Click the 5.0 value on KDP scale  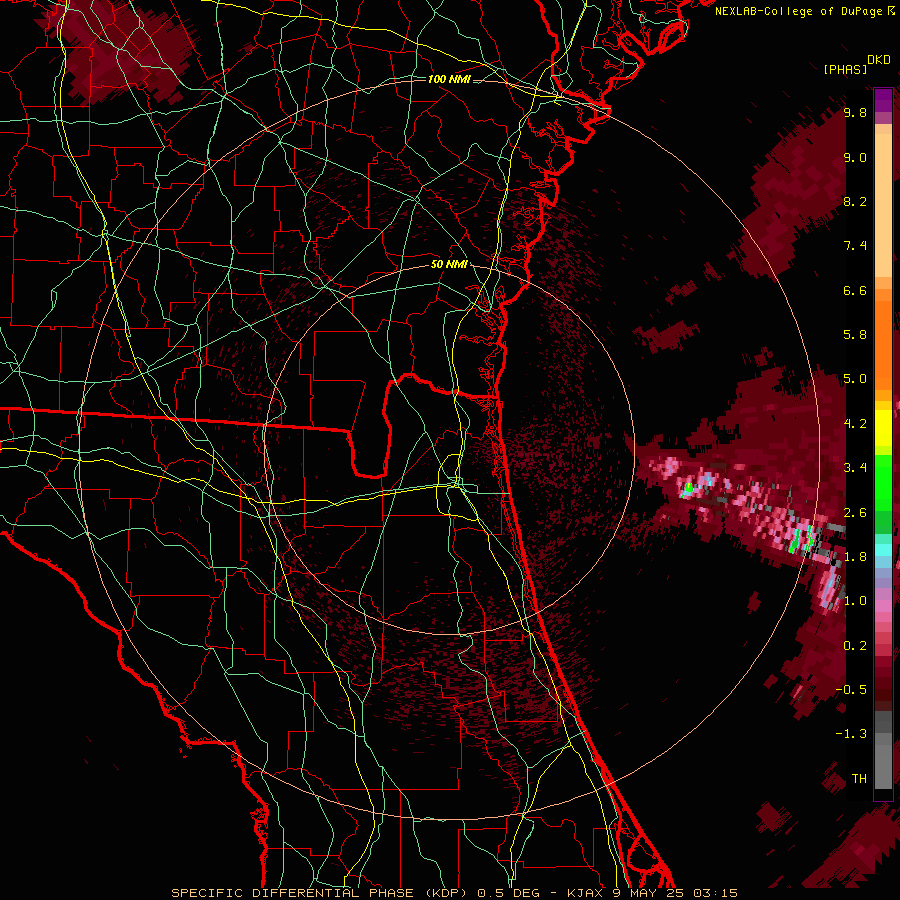point(855,379)
